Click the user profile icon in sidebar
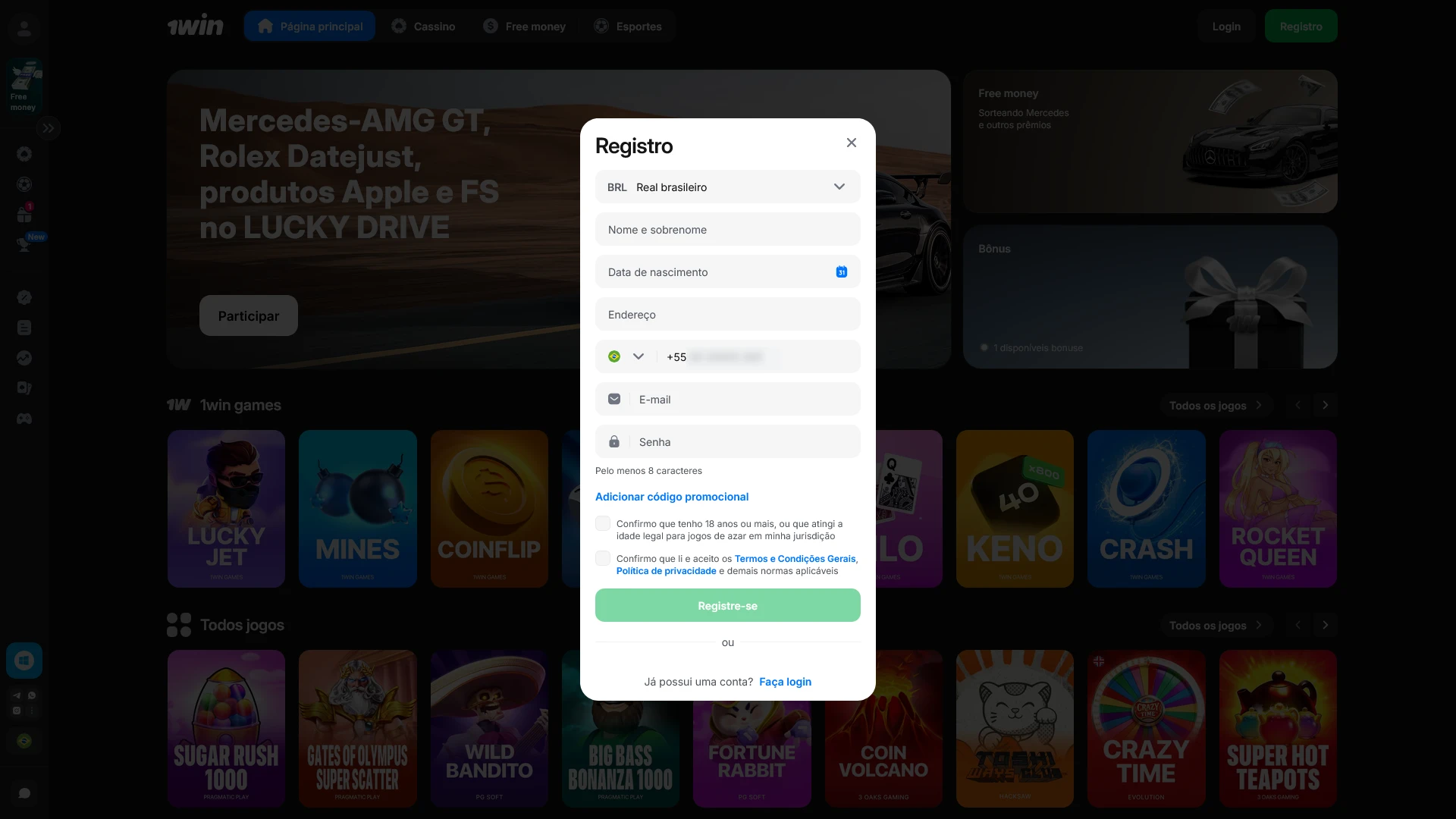 [x=24, y=29]
